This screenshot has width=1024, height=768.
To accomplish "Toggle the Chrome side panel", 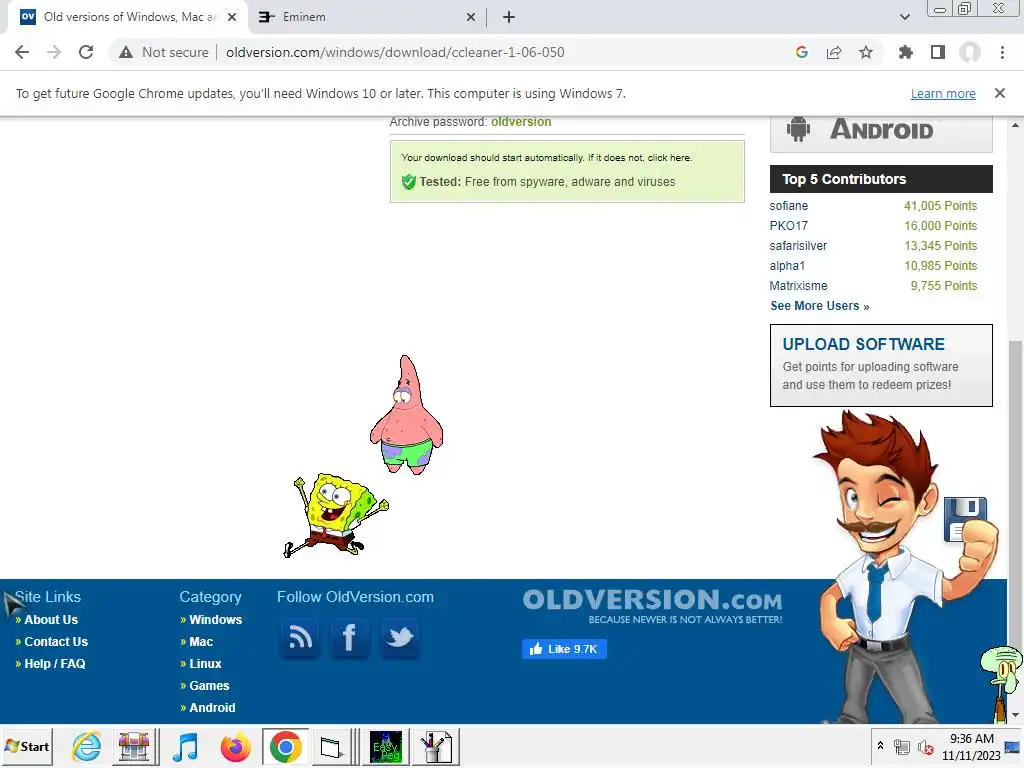I will click(x=938, y=52).
